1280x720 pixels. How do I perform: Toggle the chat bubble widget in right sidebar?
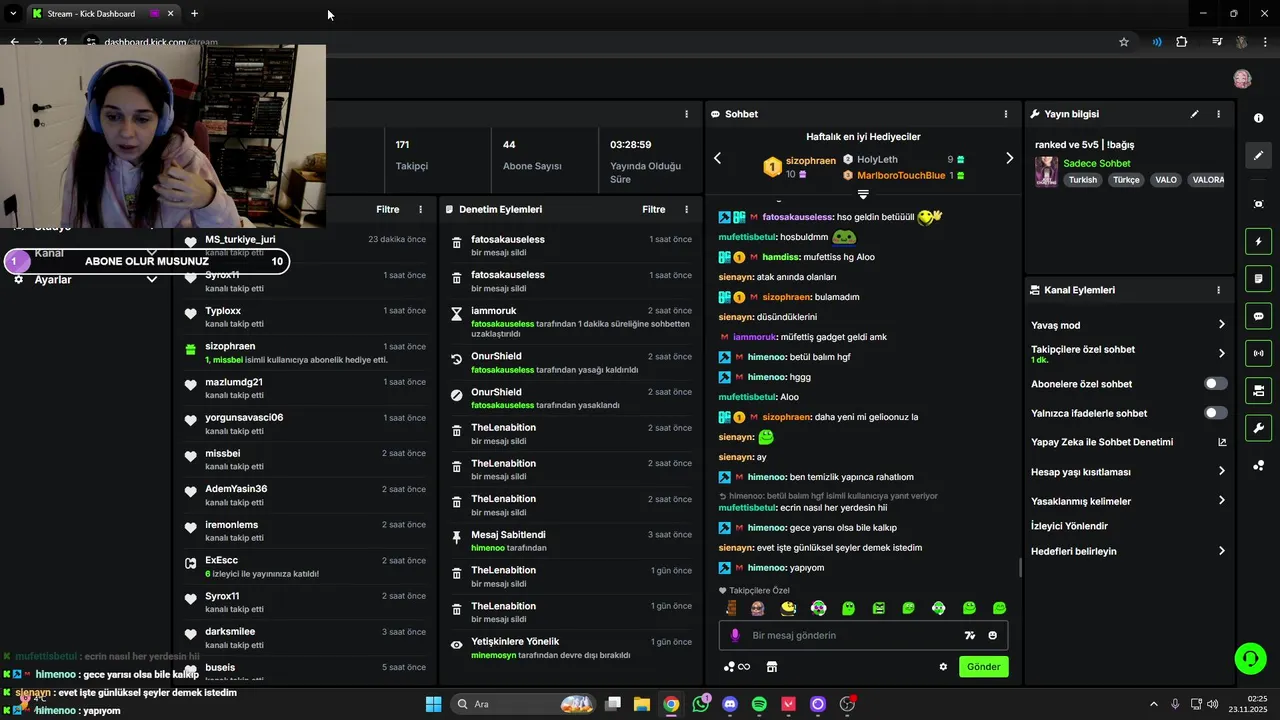tap(1258, 316)
